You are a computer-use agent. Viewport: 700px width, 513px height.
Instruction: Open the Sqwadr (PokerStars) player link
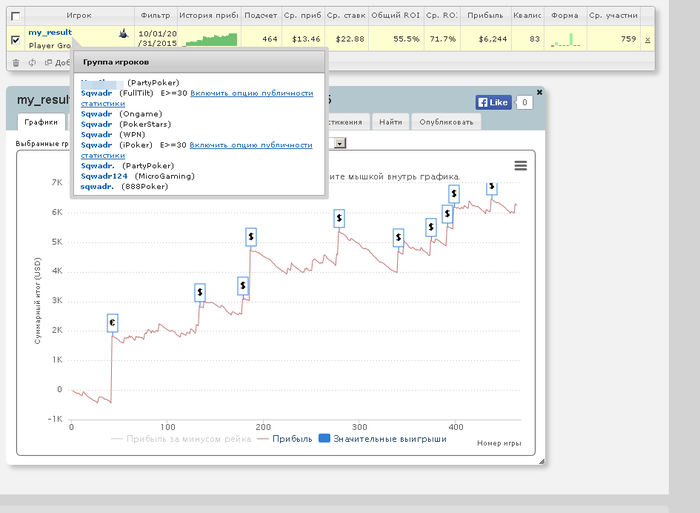pyautogui.click(x=96, y=124)
